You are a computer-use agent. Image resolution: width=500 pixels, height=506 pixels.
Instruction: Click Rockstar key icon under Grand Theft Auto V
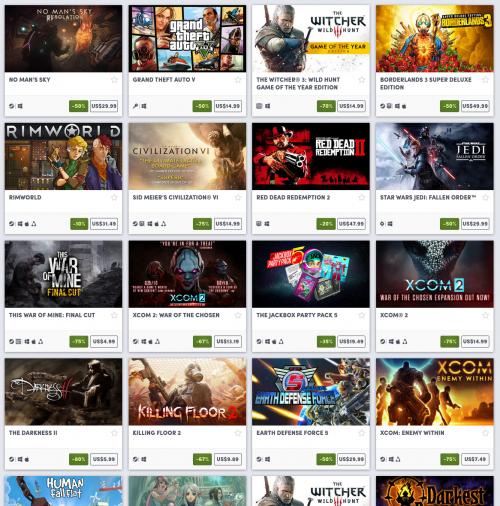click(x=135, y=106)
